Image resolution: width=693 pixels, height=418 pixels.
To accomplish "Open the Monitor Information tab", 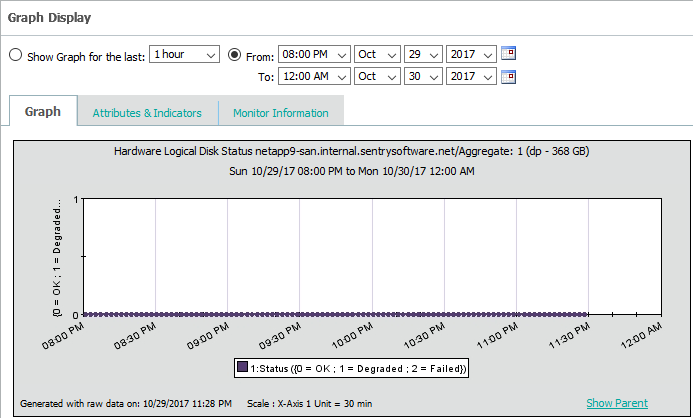I will coord(280,113).
